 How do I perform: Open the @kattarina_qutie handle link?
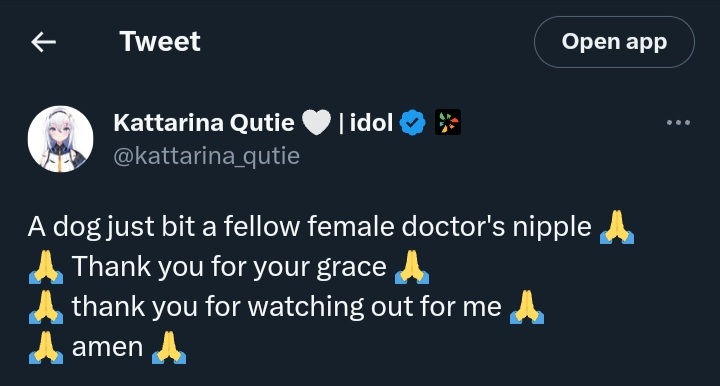pos(206,156)
